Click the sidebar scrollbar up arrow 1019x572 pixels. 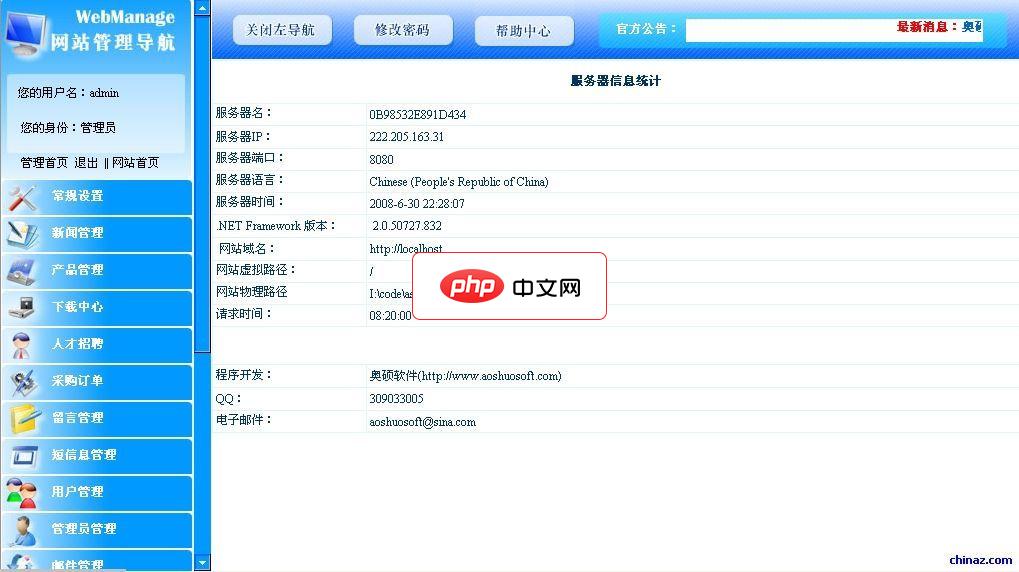(x=202, y=8)
